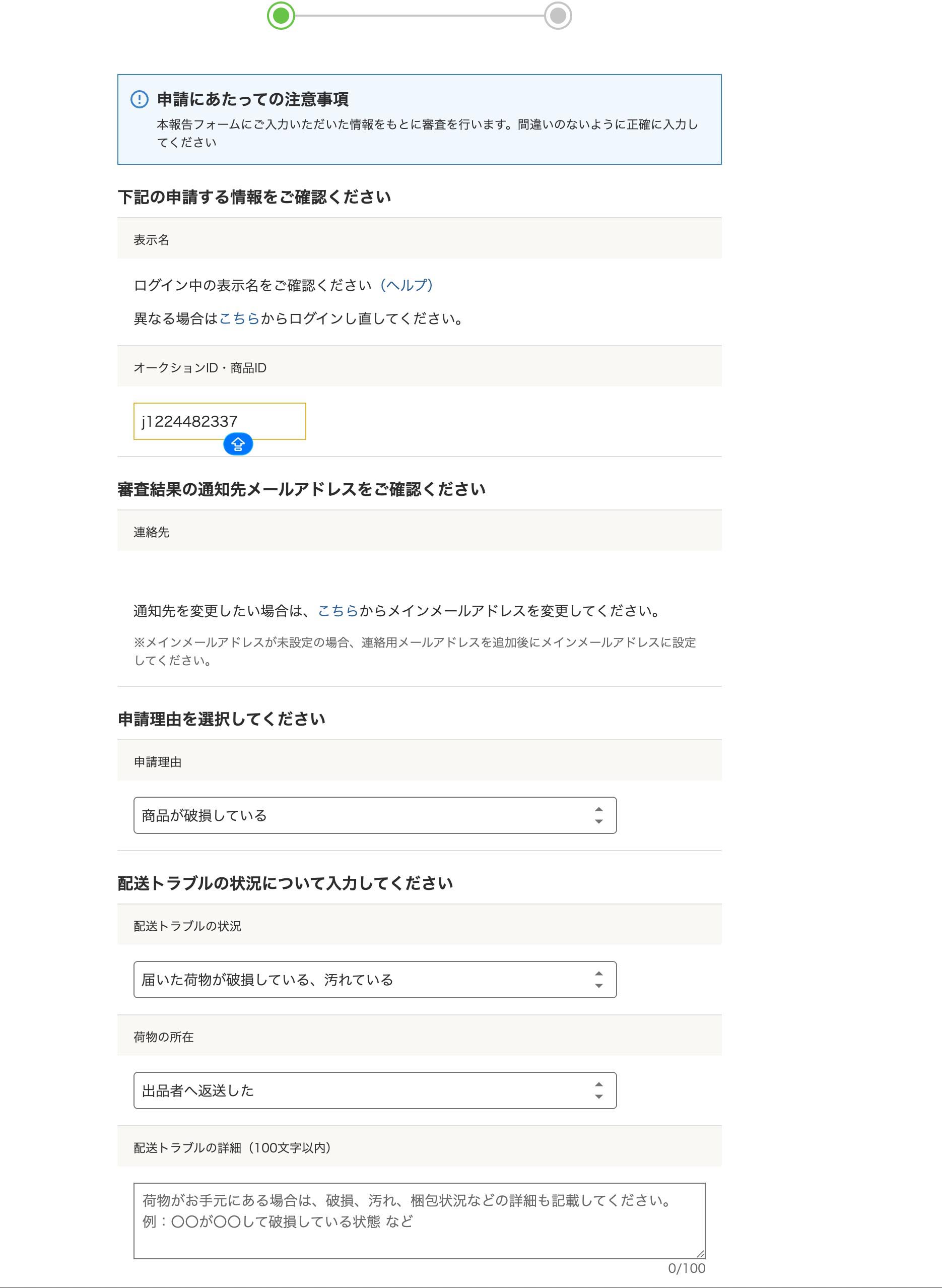Image resolution: width=942 pixels, height=1288 pixels.
Task: Click the resize handle of details textarea
Action: (700, 1253)
